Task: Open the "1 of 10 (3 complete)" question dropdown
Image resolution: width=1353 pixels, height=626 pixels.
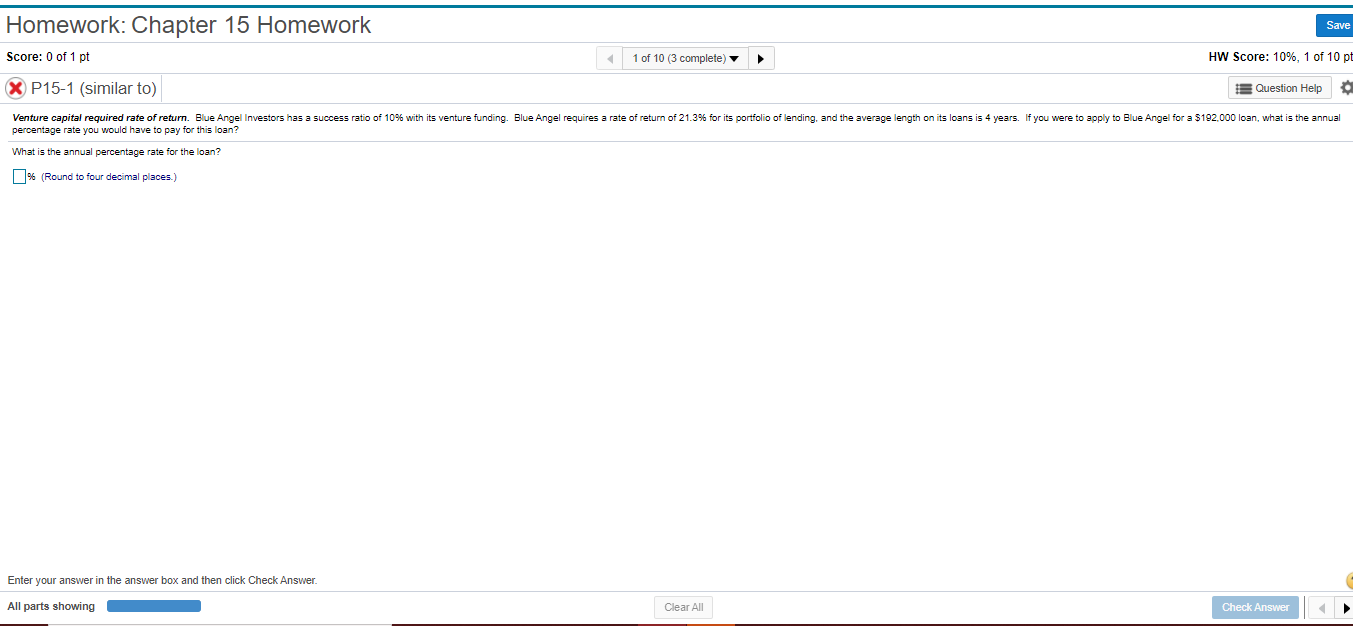Action: coord(685,58)
